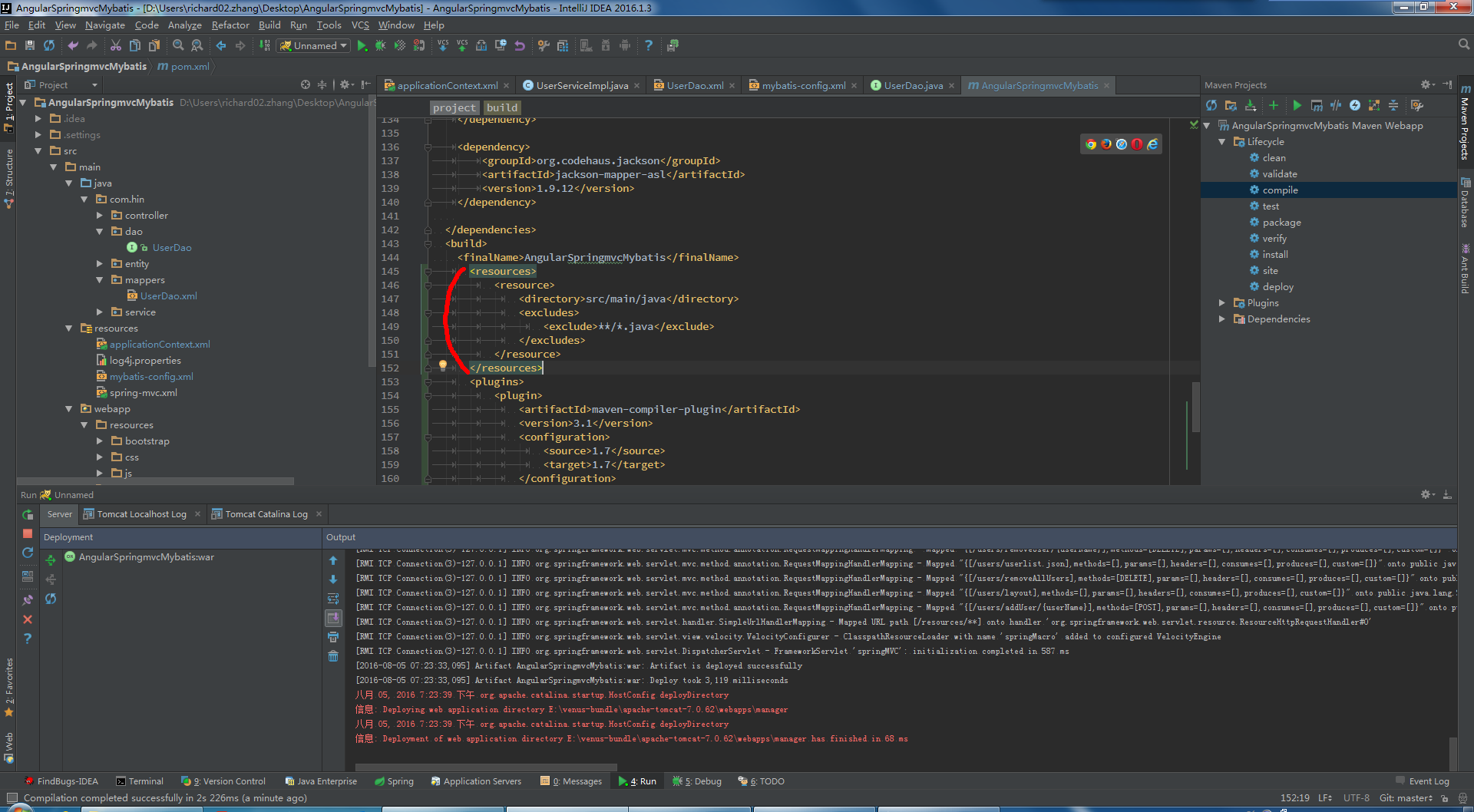The height and width of the screenshot is (812, 1474).
Task: Open Maven Settings wrench icon
Action: tap(1417, 105)
